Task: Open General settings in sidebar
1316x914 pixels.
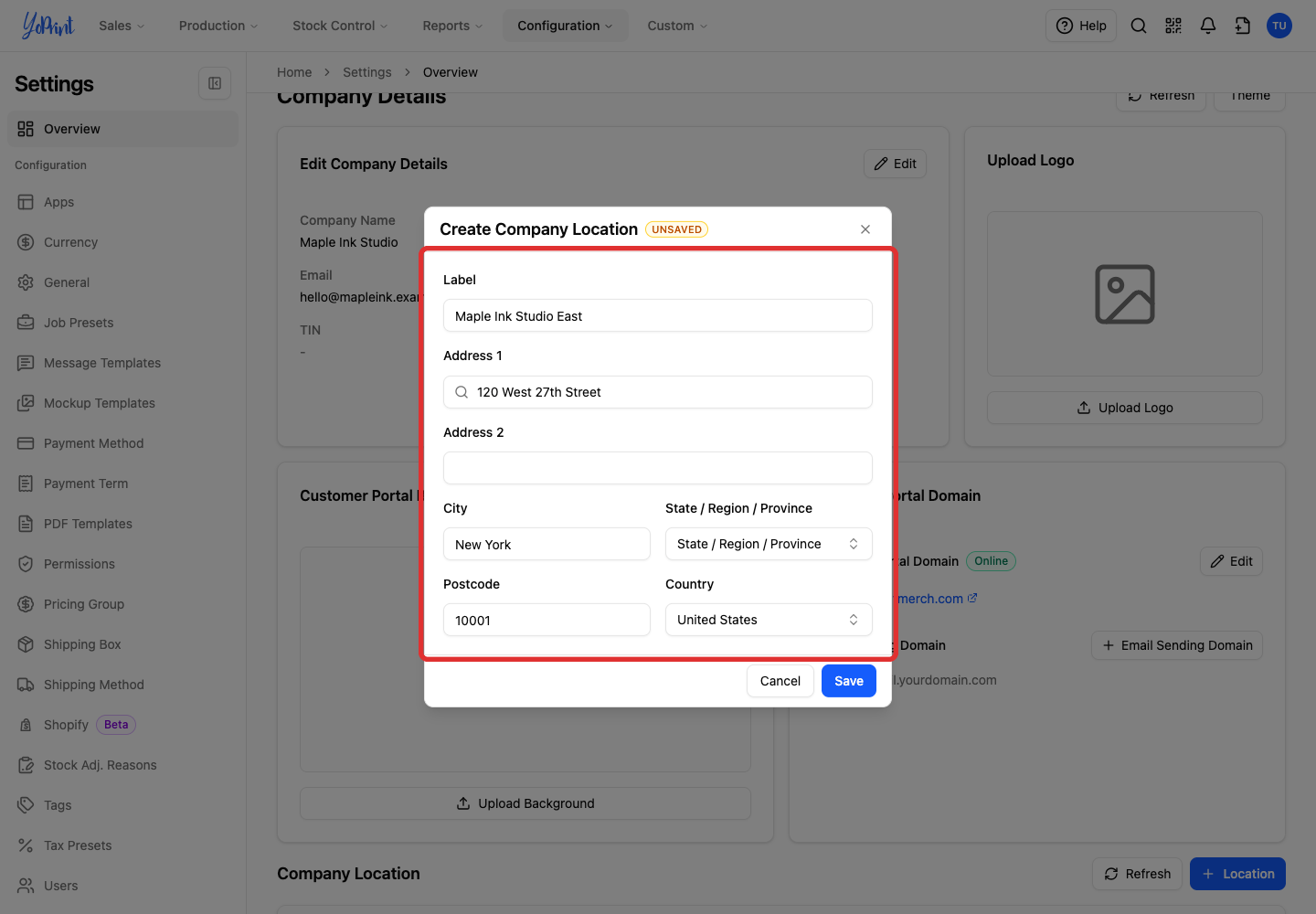Action: pyautogui.click(x=122, y=282)
